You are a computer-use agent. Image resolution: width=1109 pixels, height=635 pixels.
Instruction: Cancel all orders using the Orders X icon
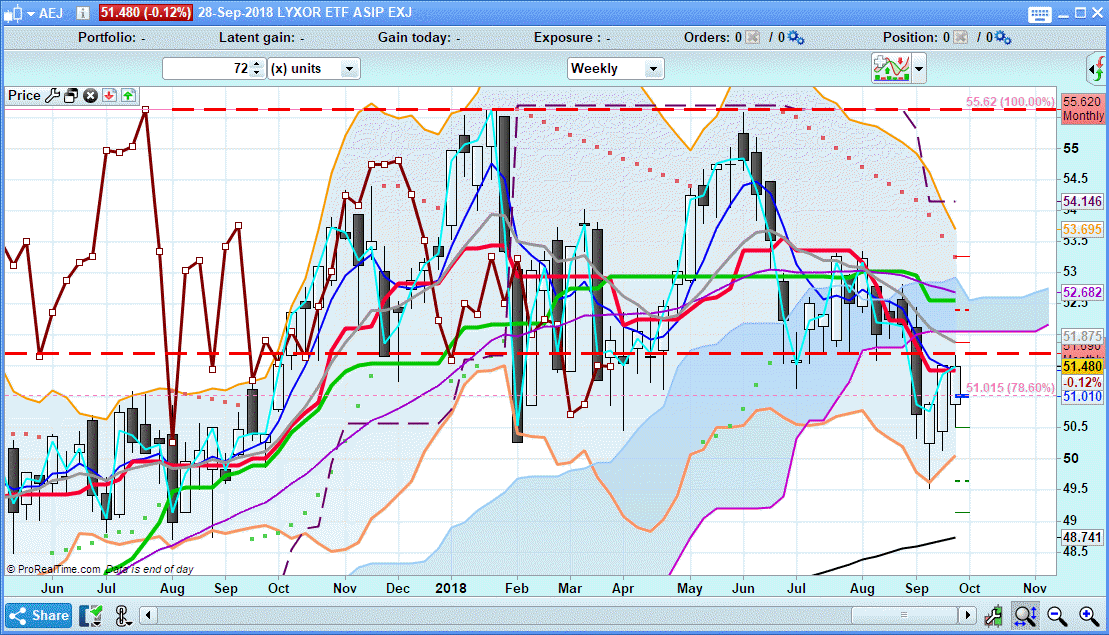tap(753, 37)
